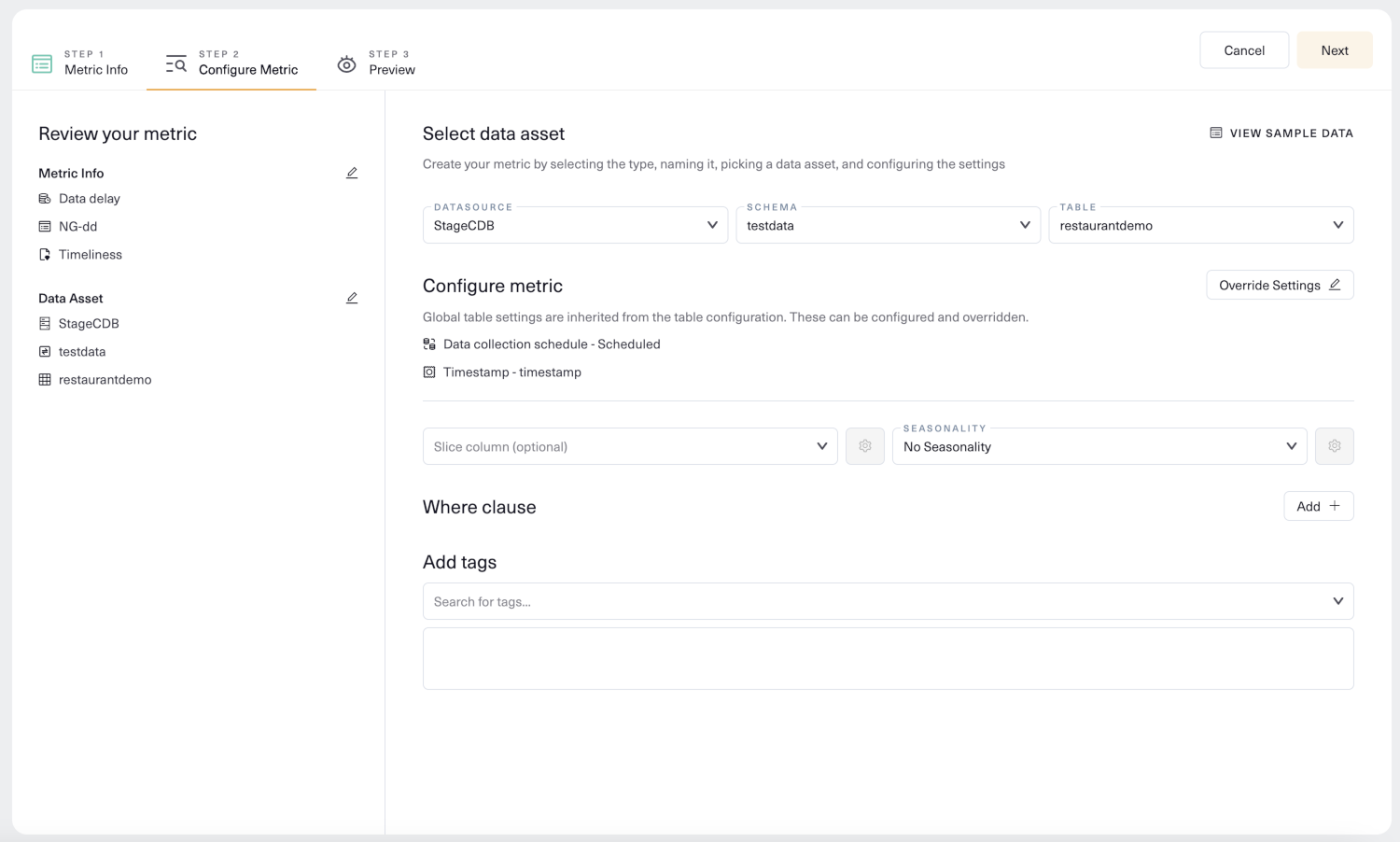Click the restaurantdemo table icon in sidebar
Screen dimensions: 1400x842
(45, 380)
